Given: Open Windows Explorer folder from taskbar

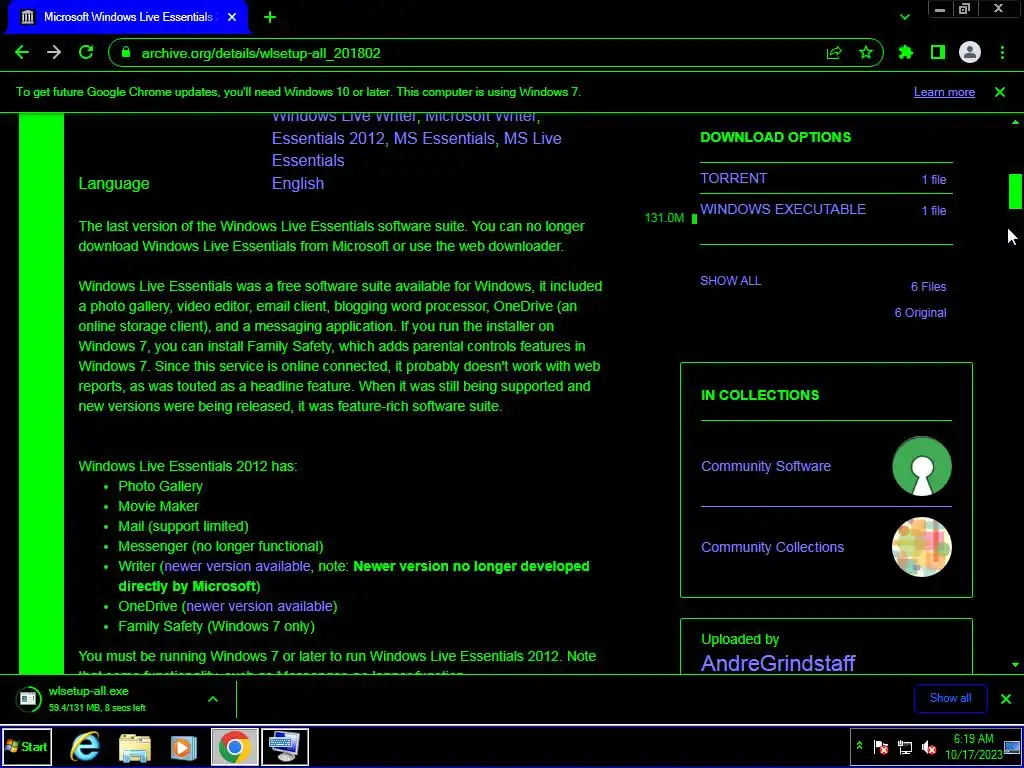Looking at the screenshot, I should (135, 746).
